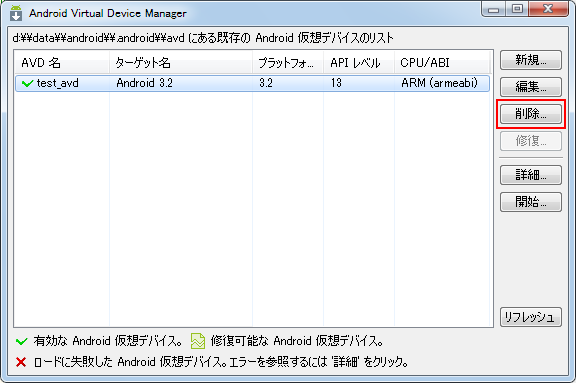Click the 有効な Android 仮想デバイス legend text
Viewport: 576px width, 383px height.
point(108,341)
